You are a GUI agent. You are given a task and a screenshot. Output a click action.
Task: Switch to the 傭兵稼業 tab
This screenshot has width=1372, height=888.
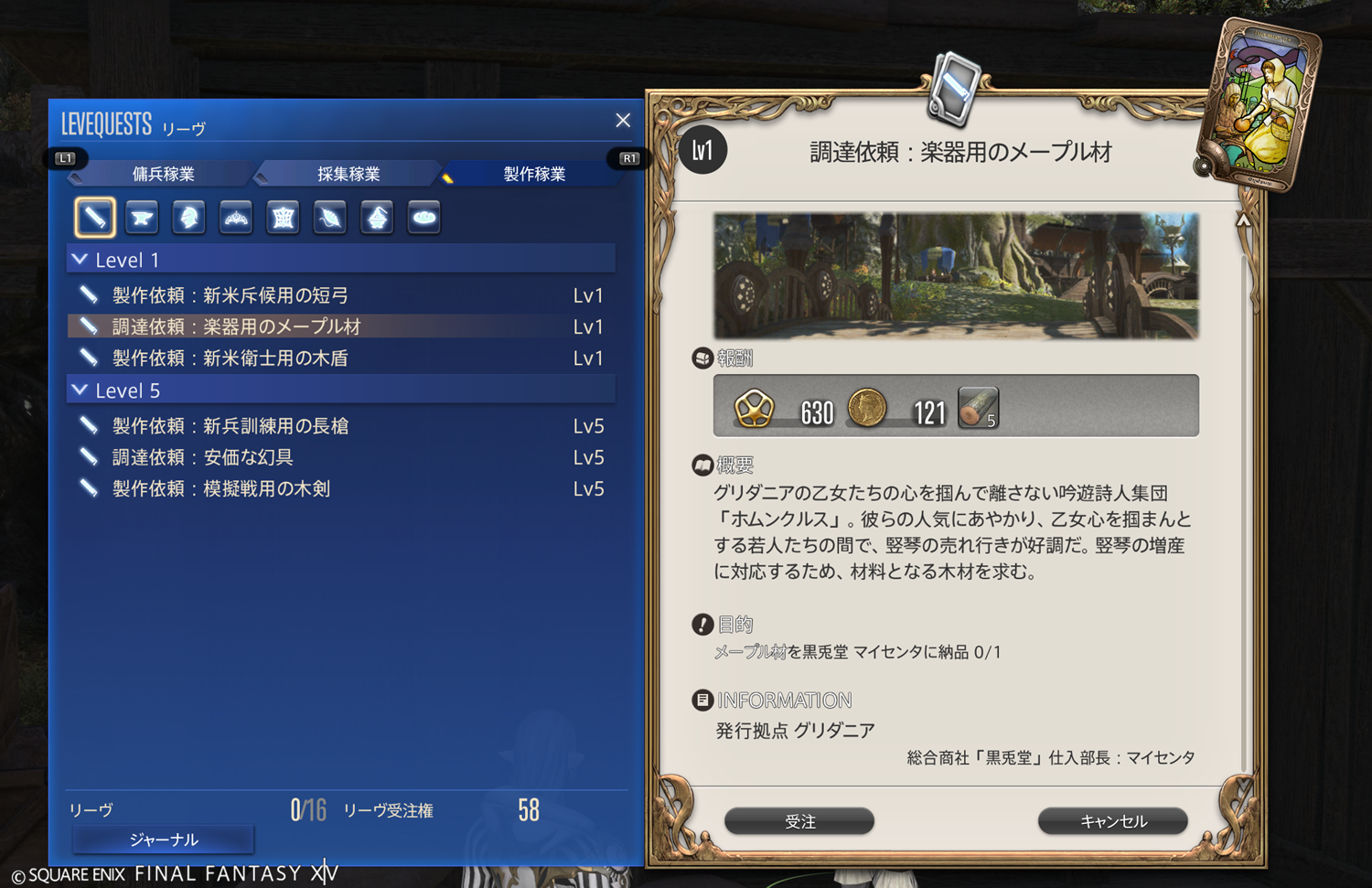click(163, 174)
